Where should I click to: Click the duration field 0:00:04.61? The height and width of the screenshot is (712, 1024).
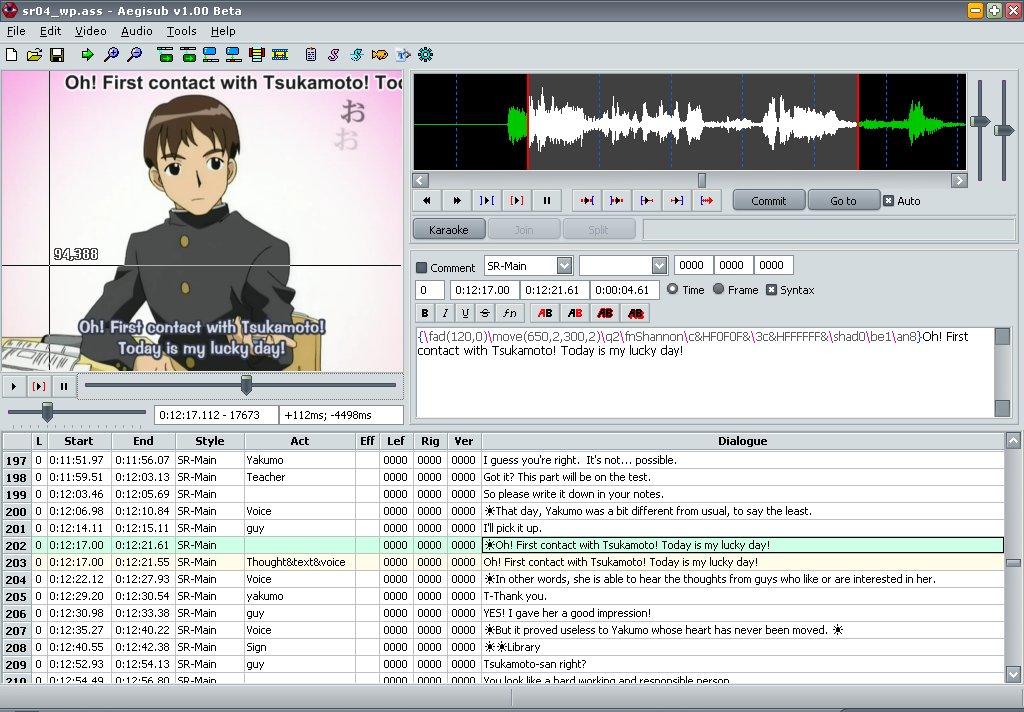[x=624, y=290]
